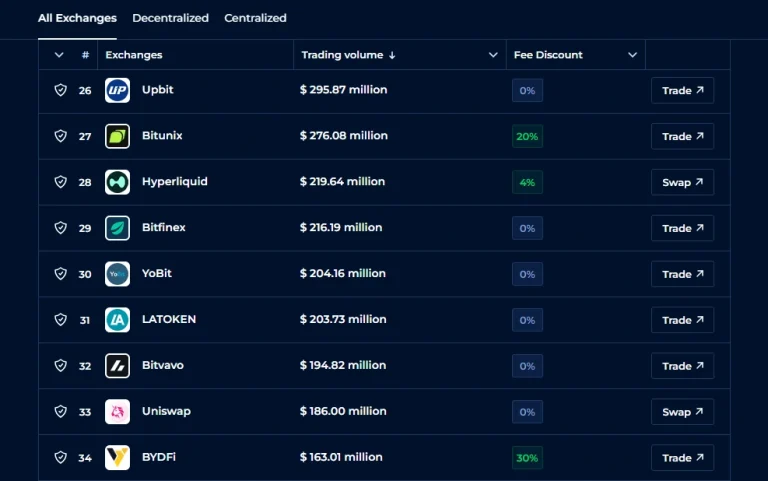This screenshot has height=481, width=768.
Task: Click the "$ 194.82 million" volume cell
Action: (343, 365)
